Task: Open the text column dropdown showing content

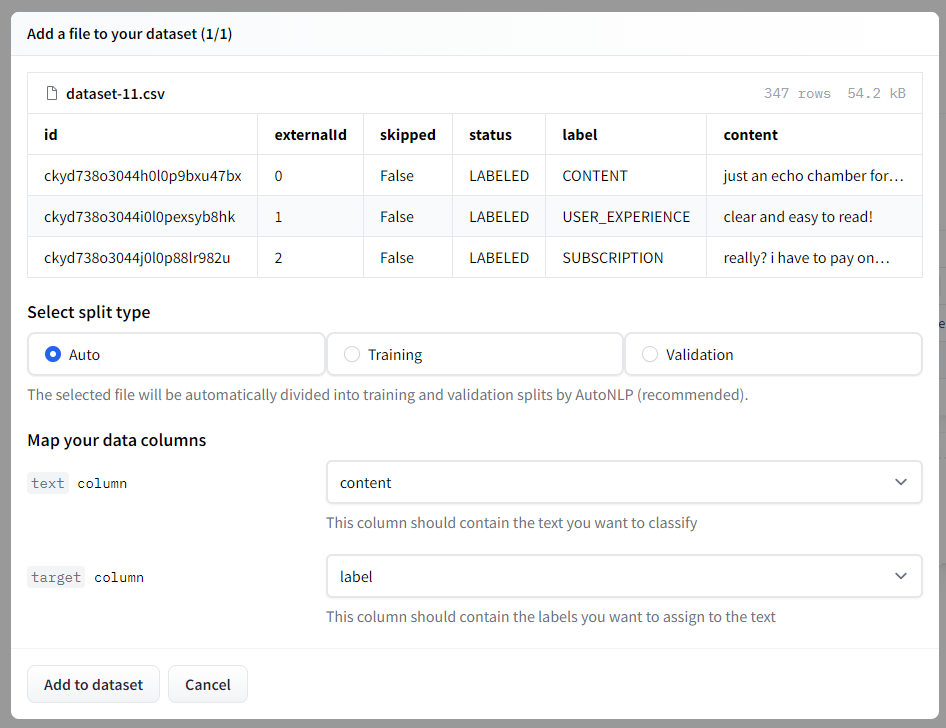Action: click(623, 483)
